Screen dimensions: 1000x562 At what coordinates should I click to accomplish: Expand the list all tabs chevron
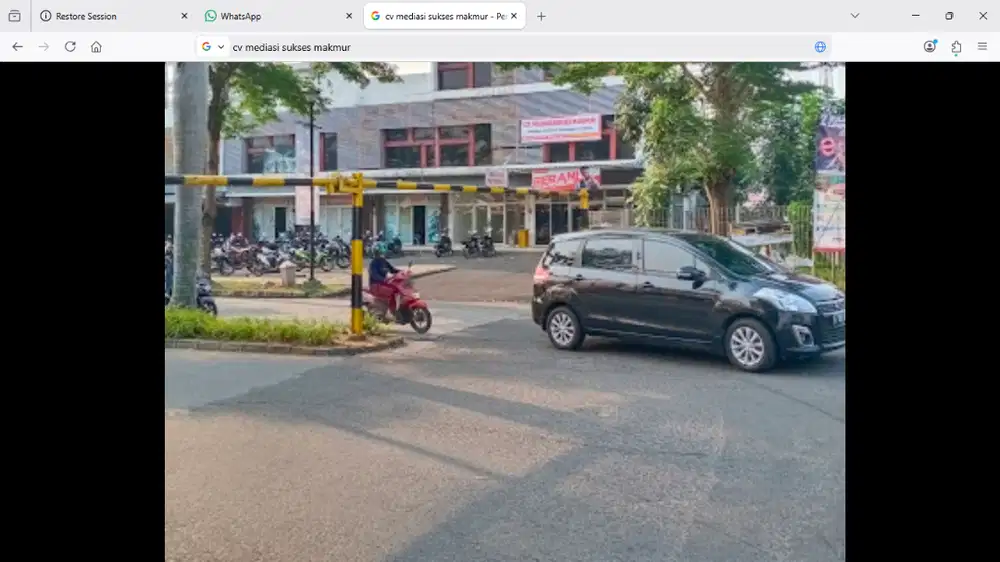[855, 16]
